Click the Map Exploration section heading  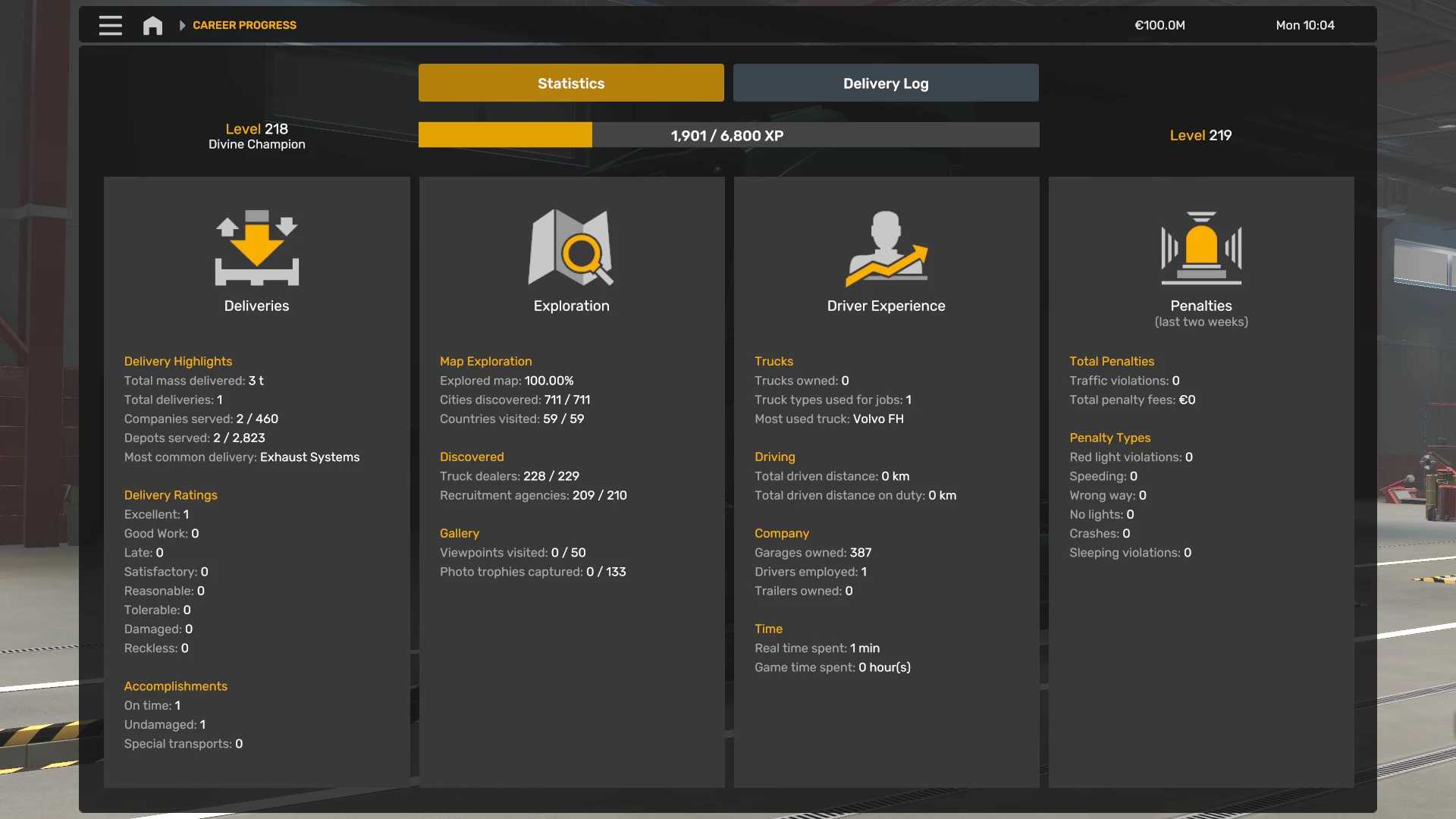[x=485, y=361]
